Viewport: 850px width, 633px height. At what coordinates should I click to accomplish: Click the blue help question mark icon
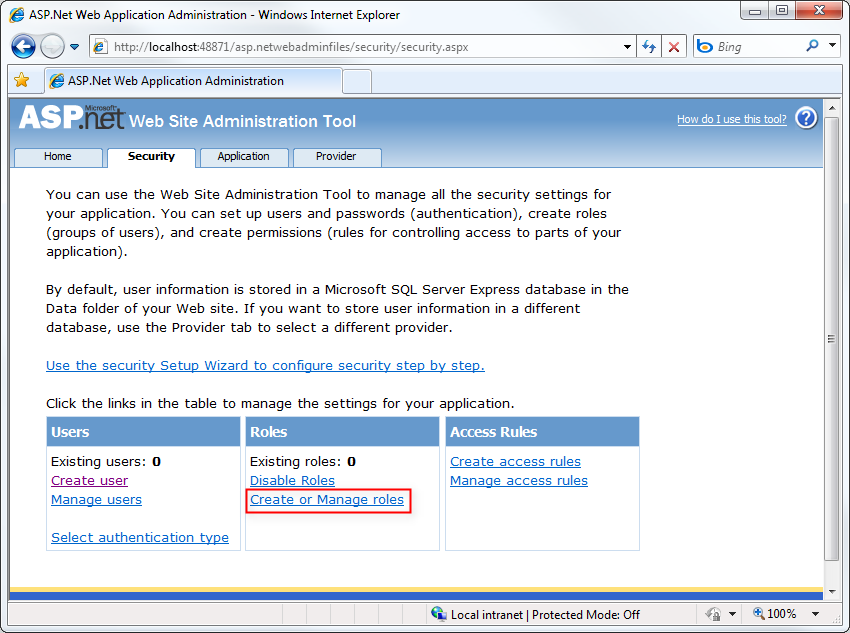[x=806, y=118]
